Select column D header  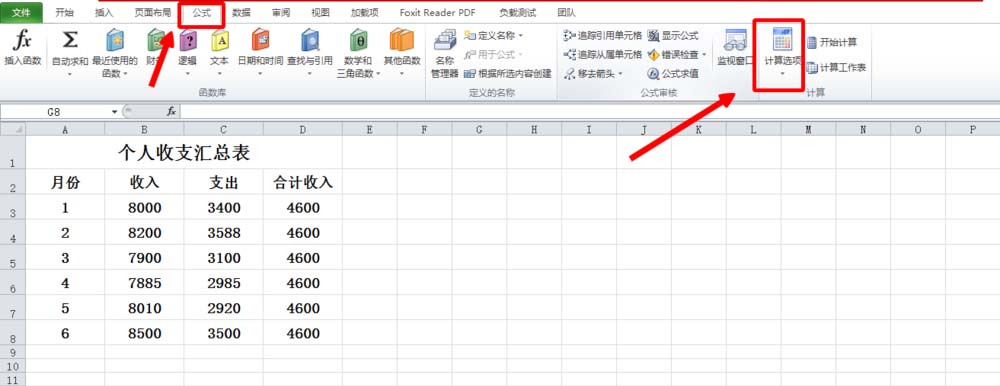coord(303,130)
